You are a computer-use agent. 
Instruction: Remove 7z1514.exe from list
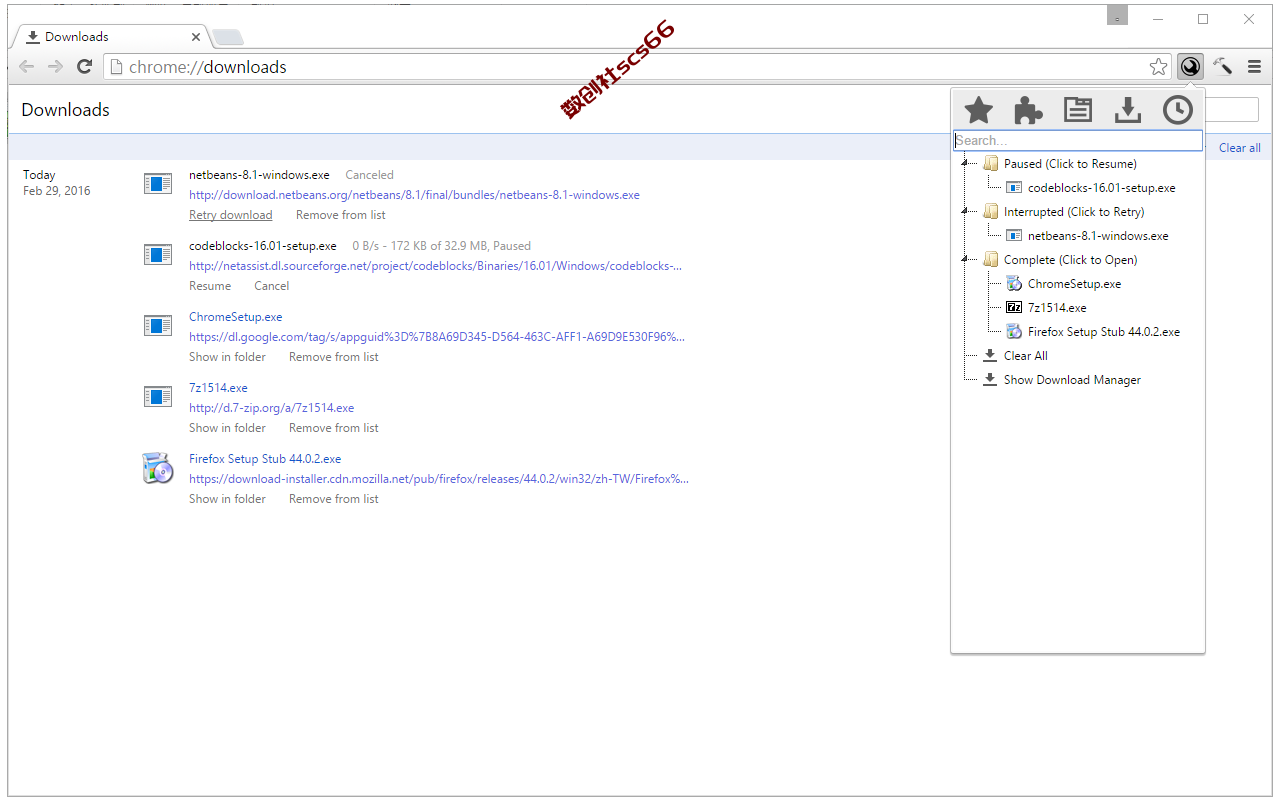333,428
